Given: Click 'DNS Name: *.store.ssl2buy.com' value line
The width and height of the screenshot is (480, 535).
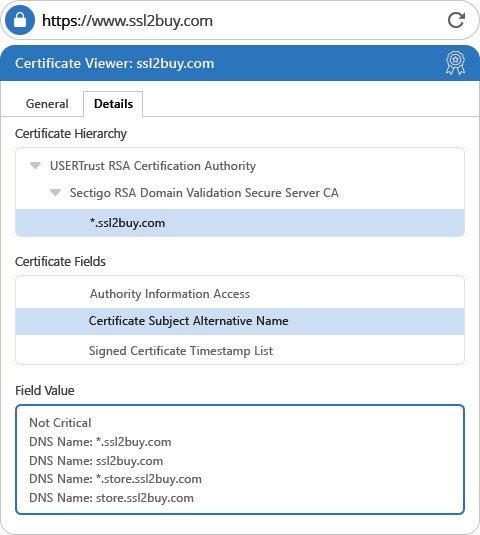Looking at the screenshot, I should 115,479.
